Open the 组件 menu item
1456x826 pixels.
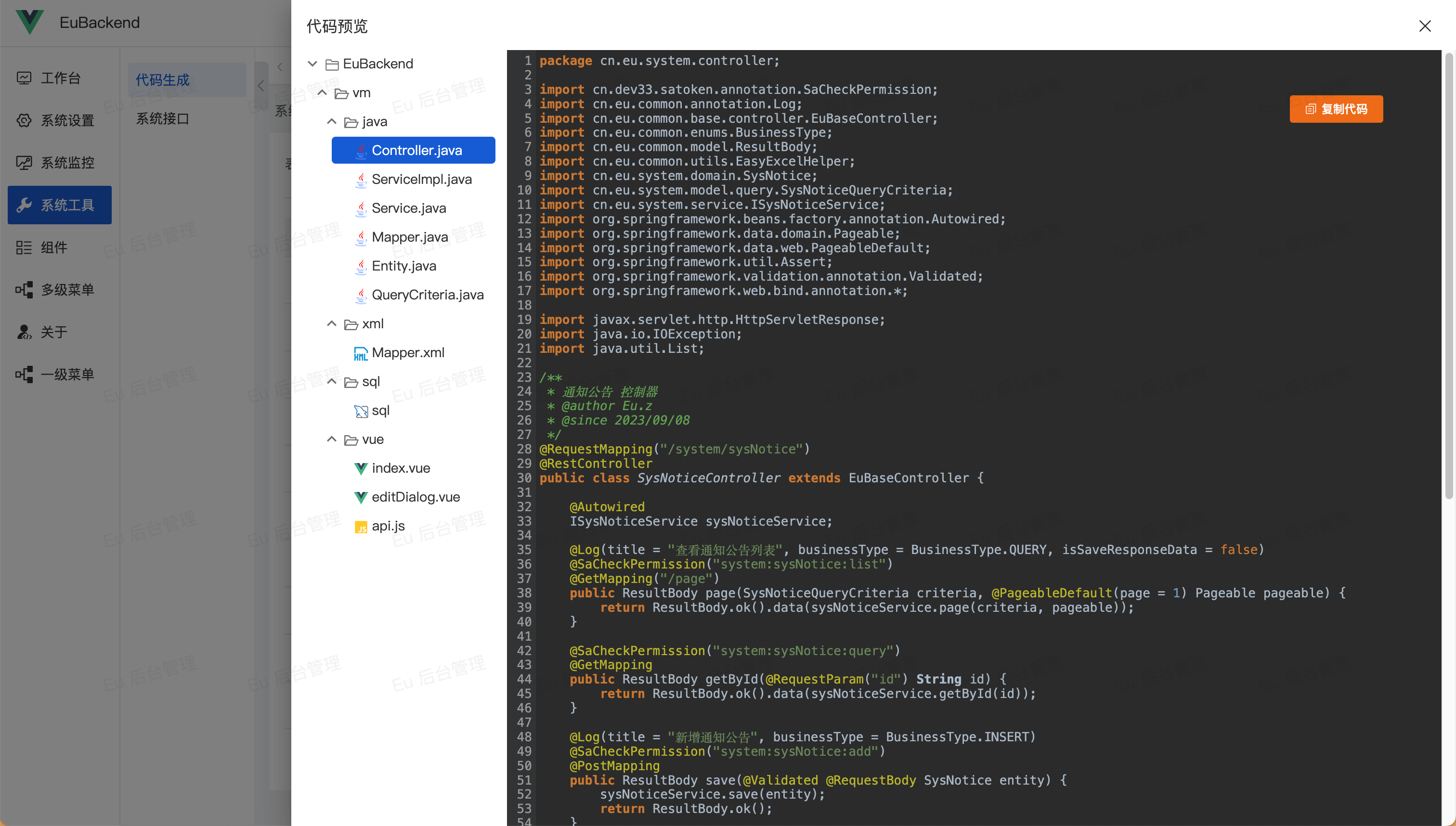(60, 247)
